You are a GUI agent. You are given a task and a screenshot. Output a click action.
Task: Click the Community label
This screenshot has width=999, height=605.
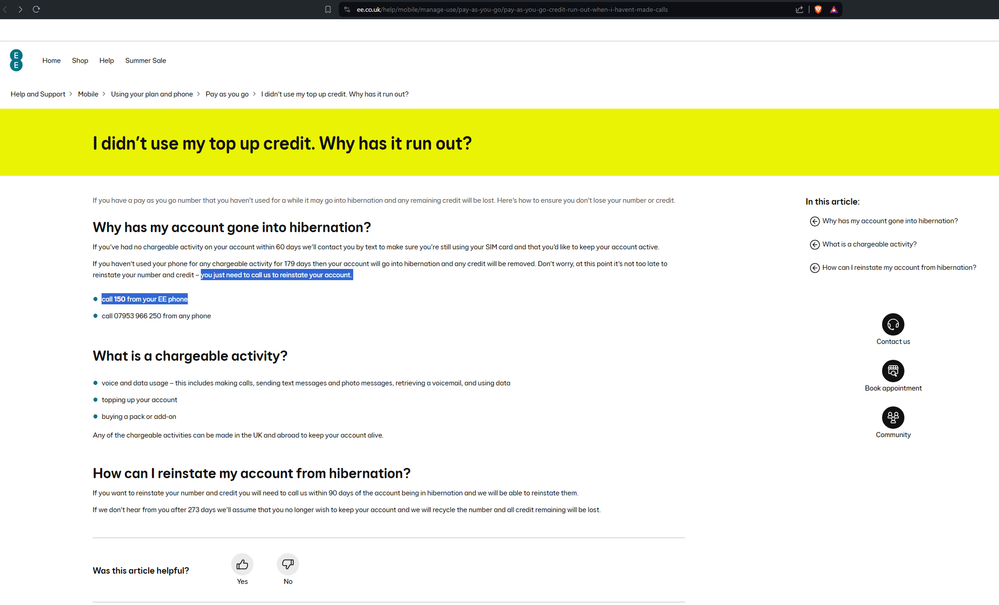pos(893,435)
